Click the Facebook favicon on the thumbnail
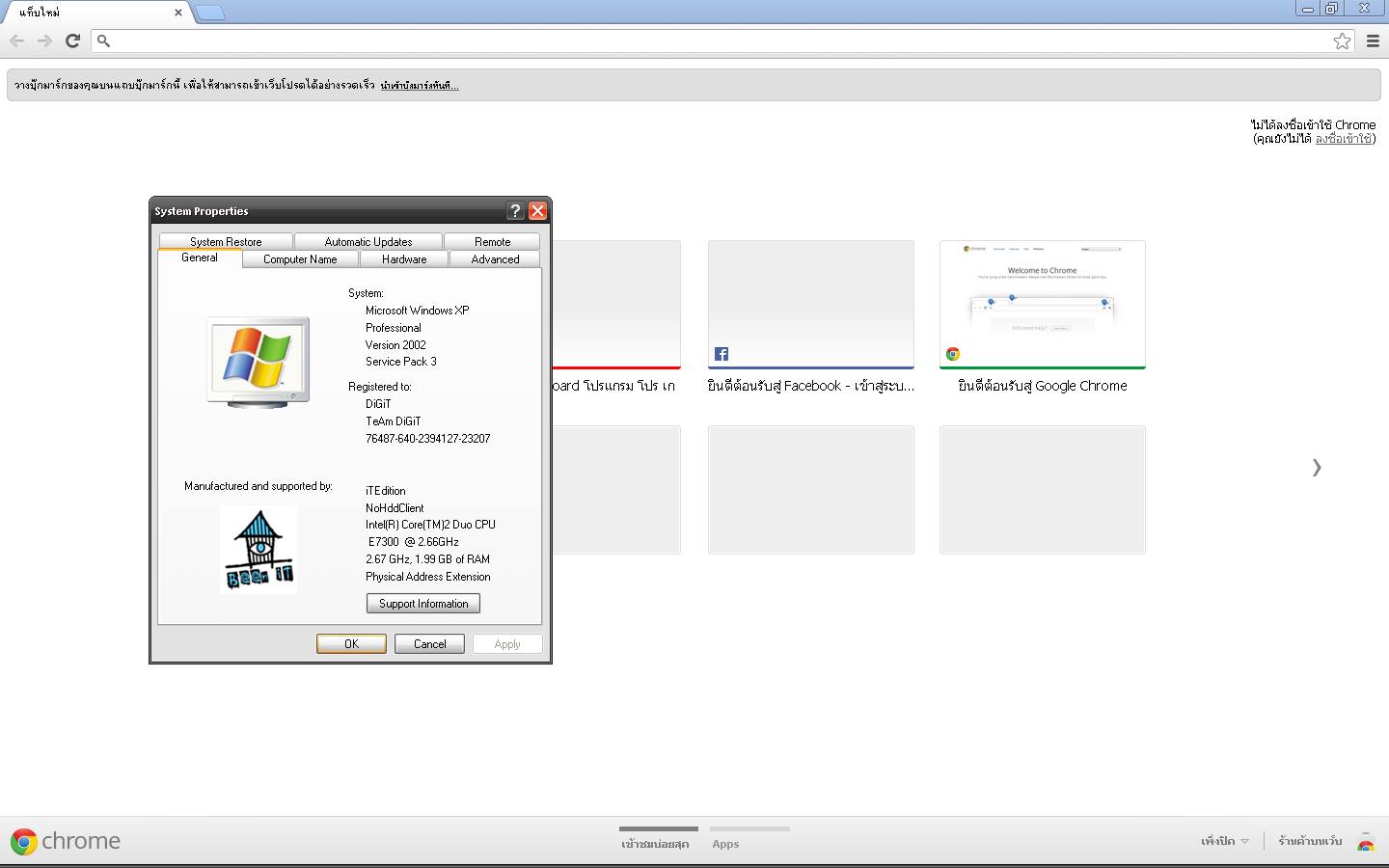The height and width of the screenshot is (868, 1389). tap(722, 354)
